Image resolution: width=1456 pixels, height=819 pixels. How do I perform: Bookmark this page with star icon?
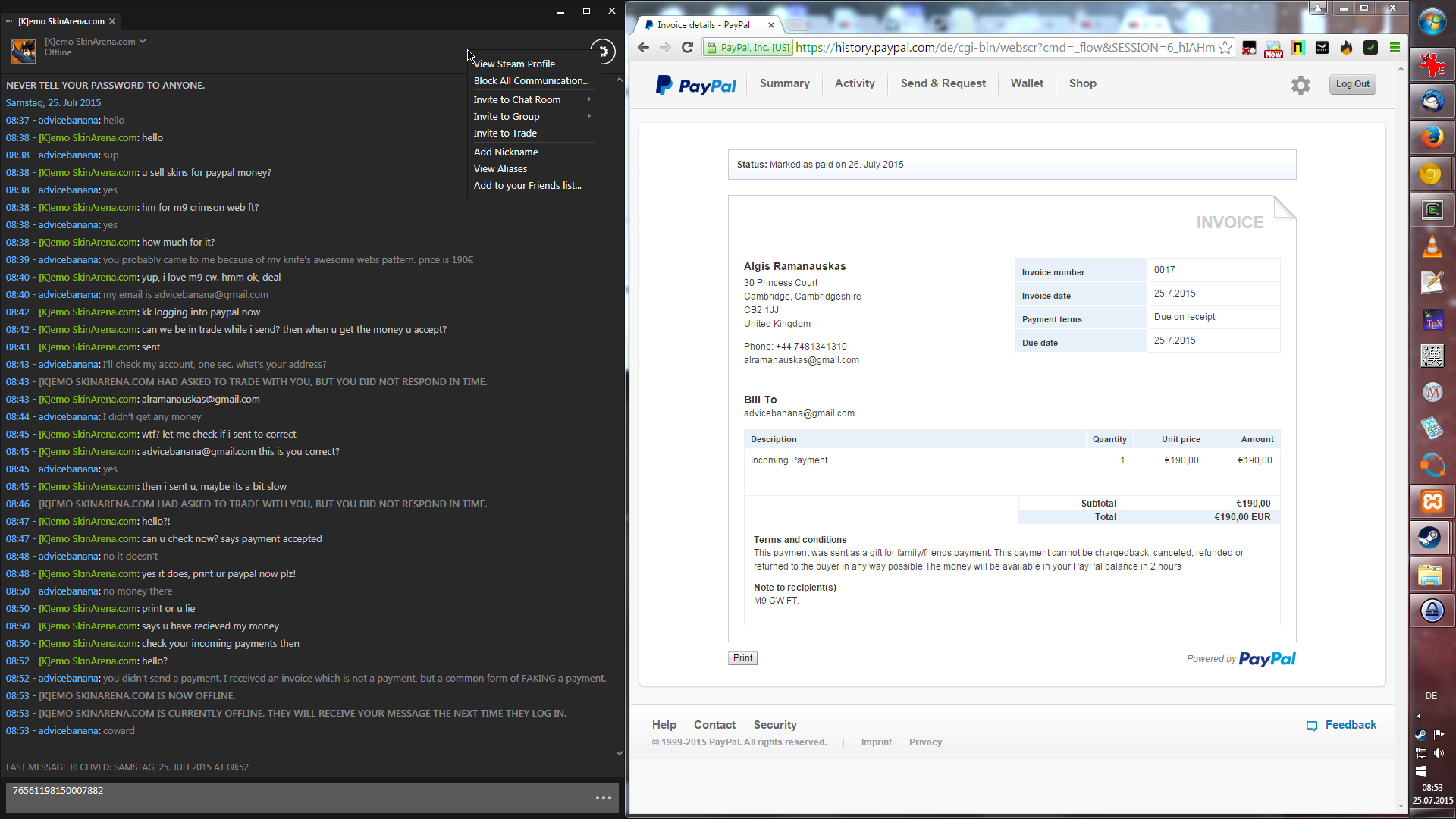pyautogui.click(x=1225, y=48)
